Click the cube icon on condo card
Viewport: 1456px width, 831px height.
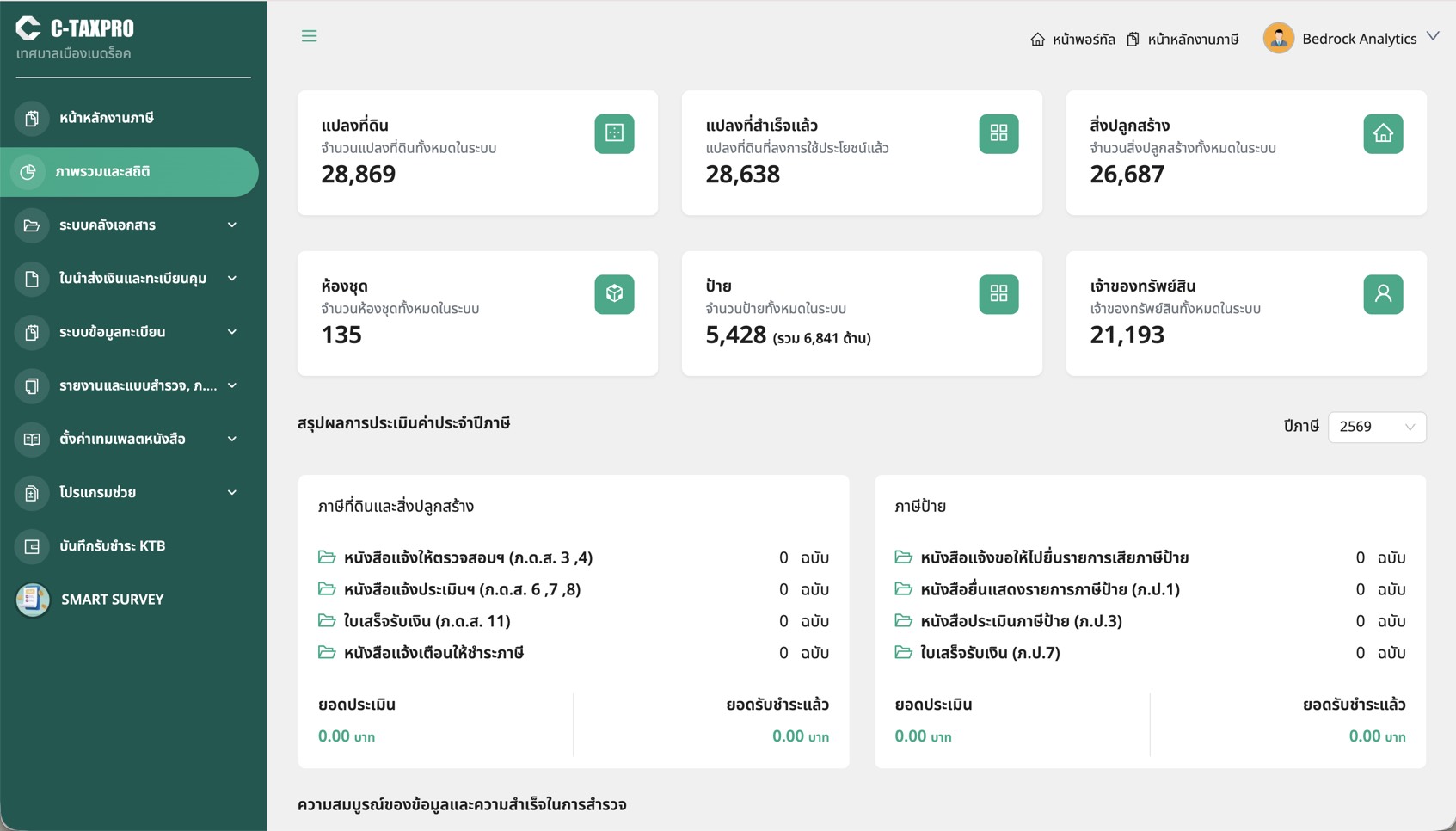pyautogui.click(x=614, y=294)
